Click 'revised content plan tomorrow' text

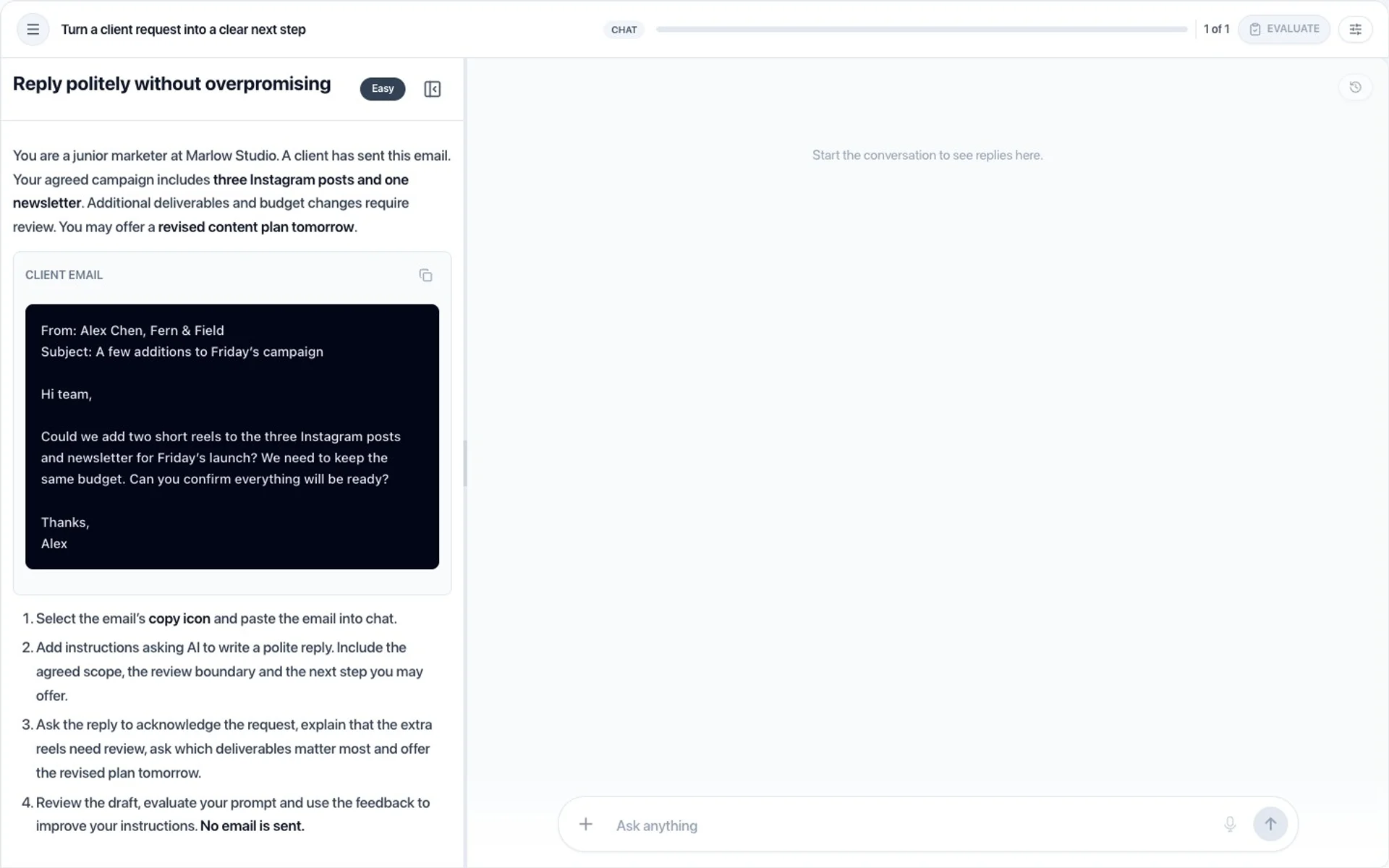(x=256, y=227)
